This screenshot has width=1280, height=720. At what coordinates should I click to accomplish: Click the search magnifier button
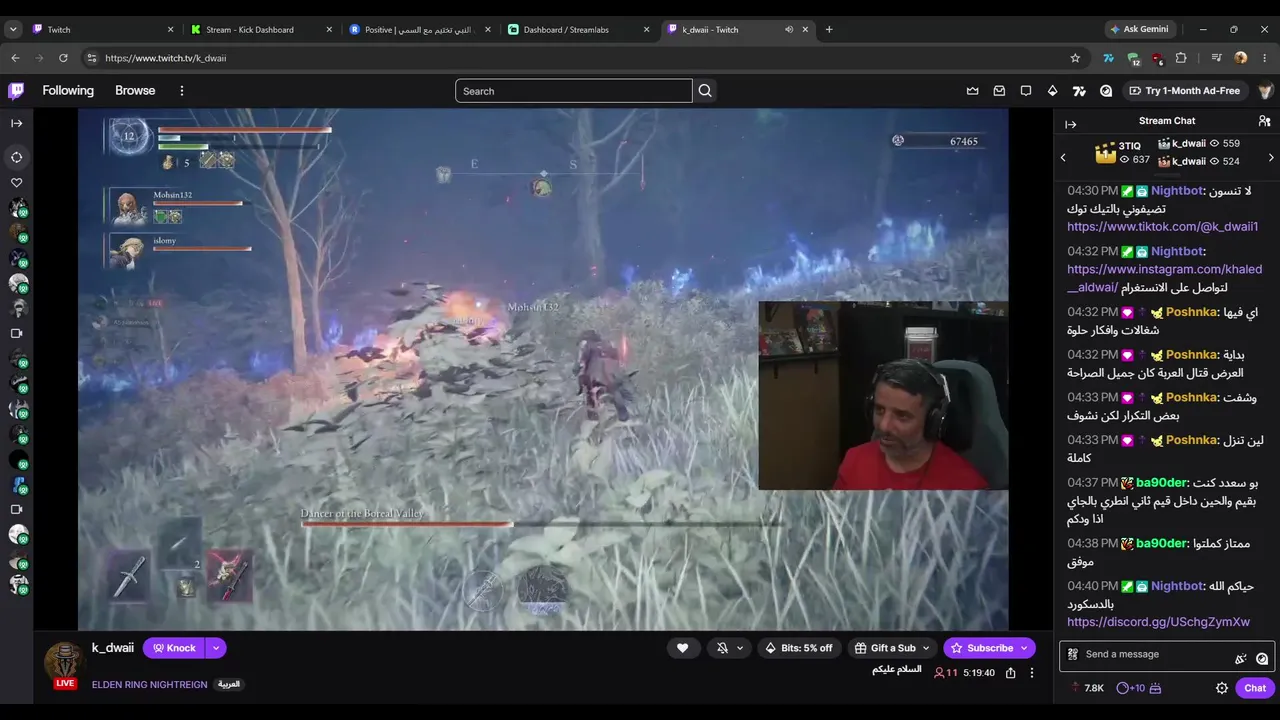pyautogui.click(x=705, y=91)
